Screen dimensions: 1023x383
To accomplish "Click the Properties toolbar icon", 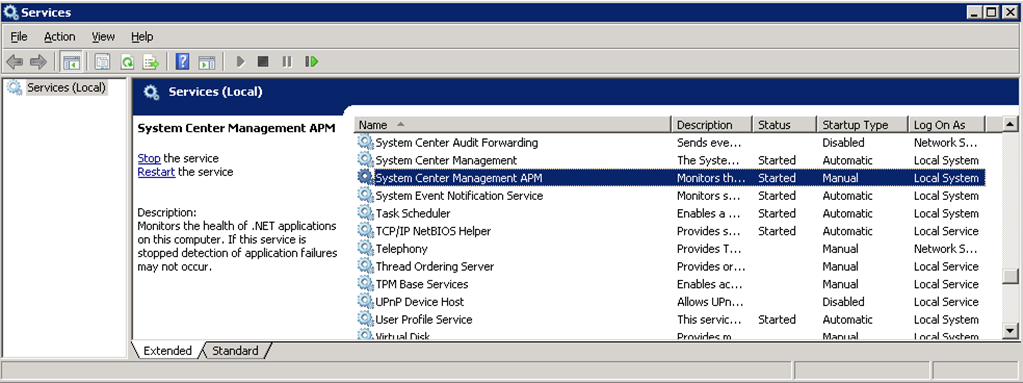I will [x=102, y=62].
